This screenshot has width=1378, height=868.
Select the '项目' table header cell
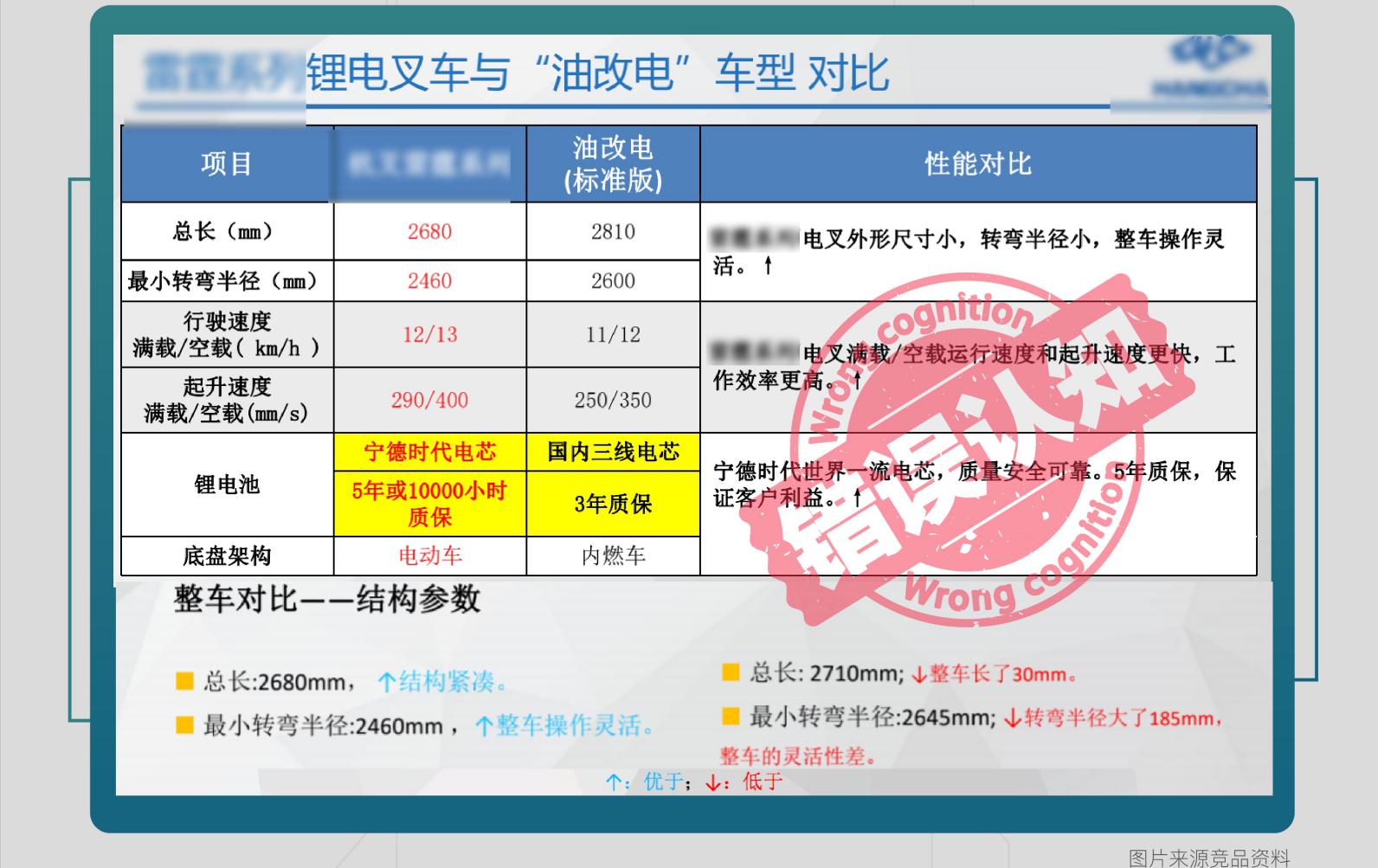click(x=227, y=164)
